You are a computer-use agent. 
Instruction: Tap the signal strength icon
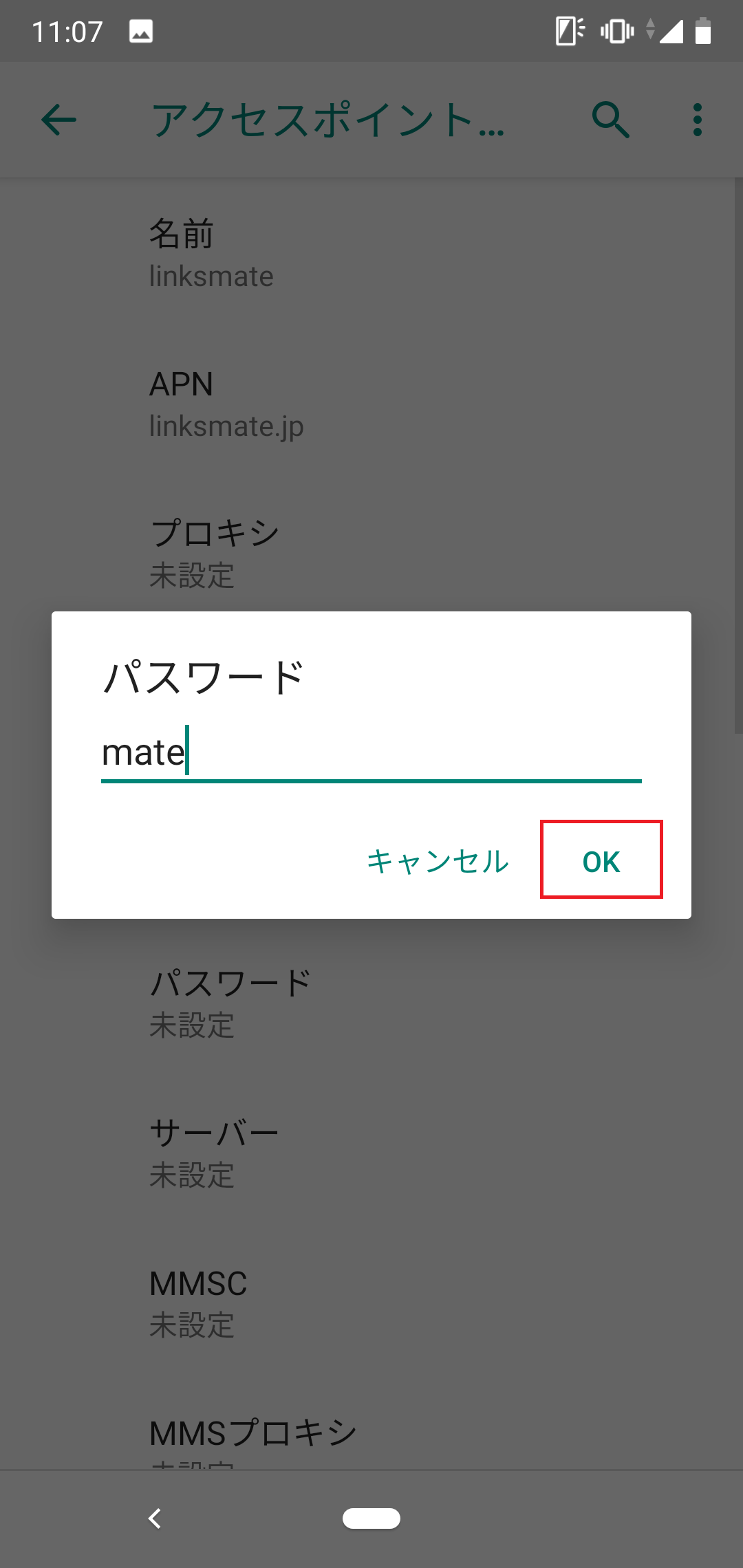click(x=671, y=31)
